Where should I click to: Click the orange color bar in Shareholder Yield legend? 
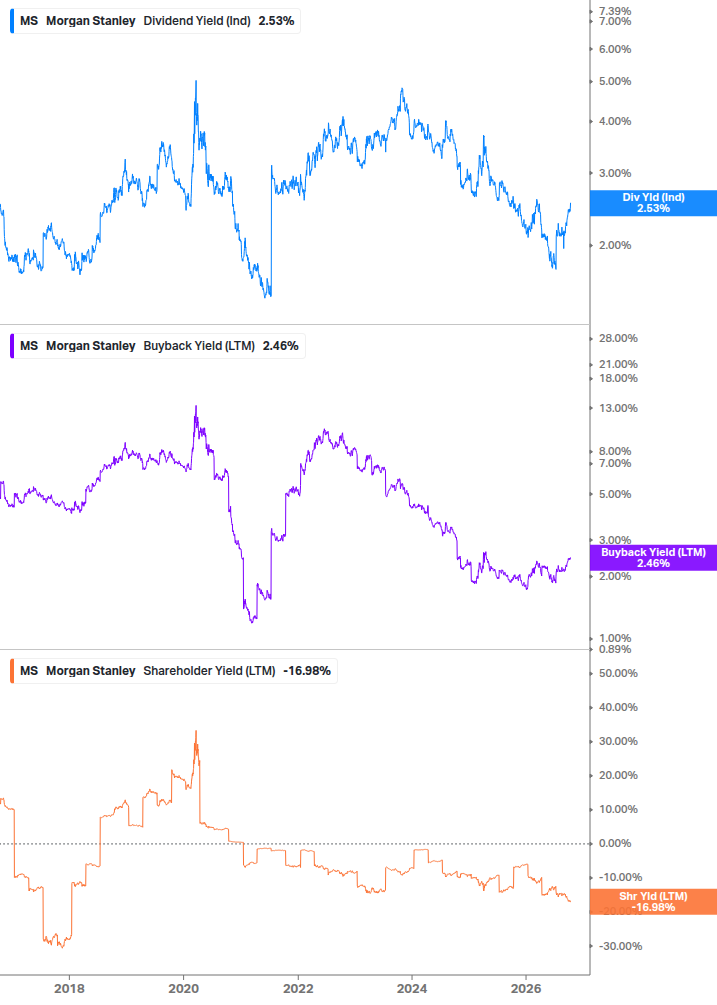pyautogui.click(x=12, y=671)
